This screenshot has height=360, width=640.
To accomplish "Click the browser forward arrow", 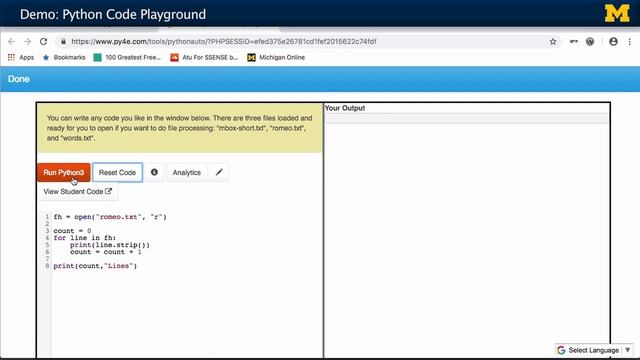I will point(27,42).
